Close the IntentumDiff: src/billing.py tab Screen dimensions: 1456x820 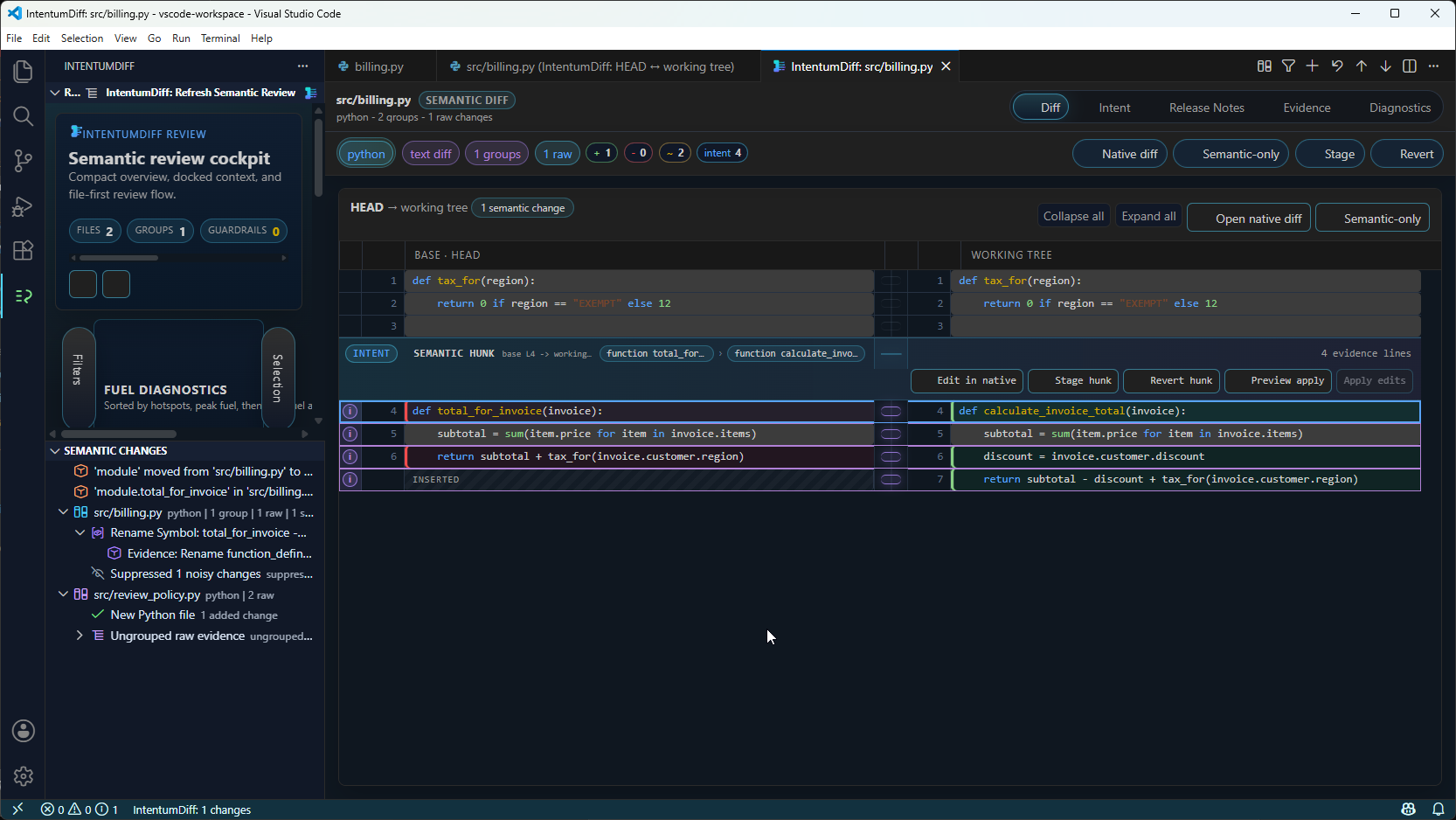click(x=946, y=66)
